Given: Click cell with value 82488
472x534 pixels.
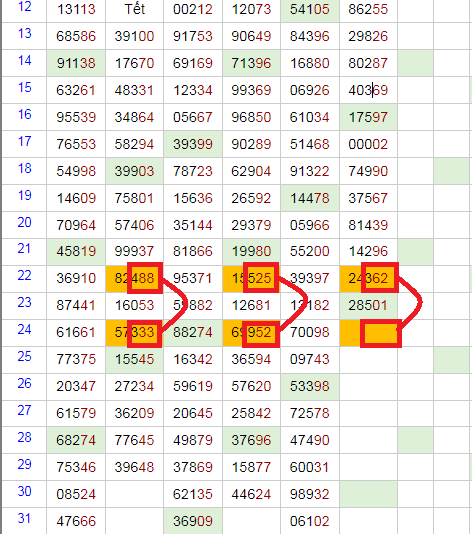Looking at the screenshot, I should tap(135, 279).
